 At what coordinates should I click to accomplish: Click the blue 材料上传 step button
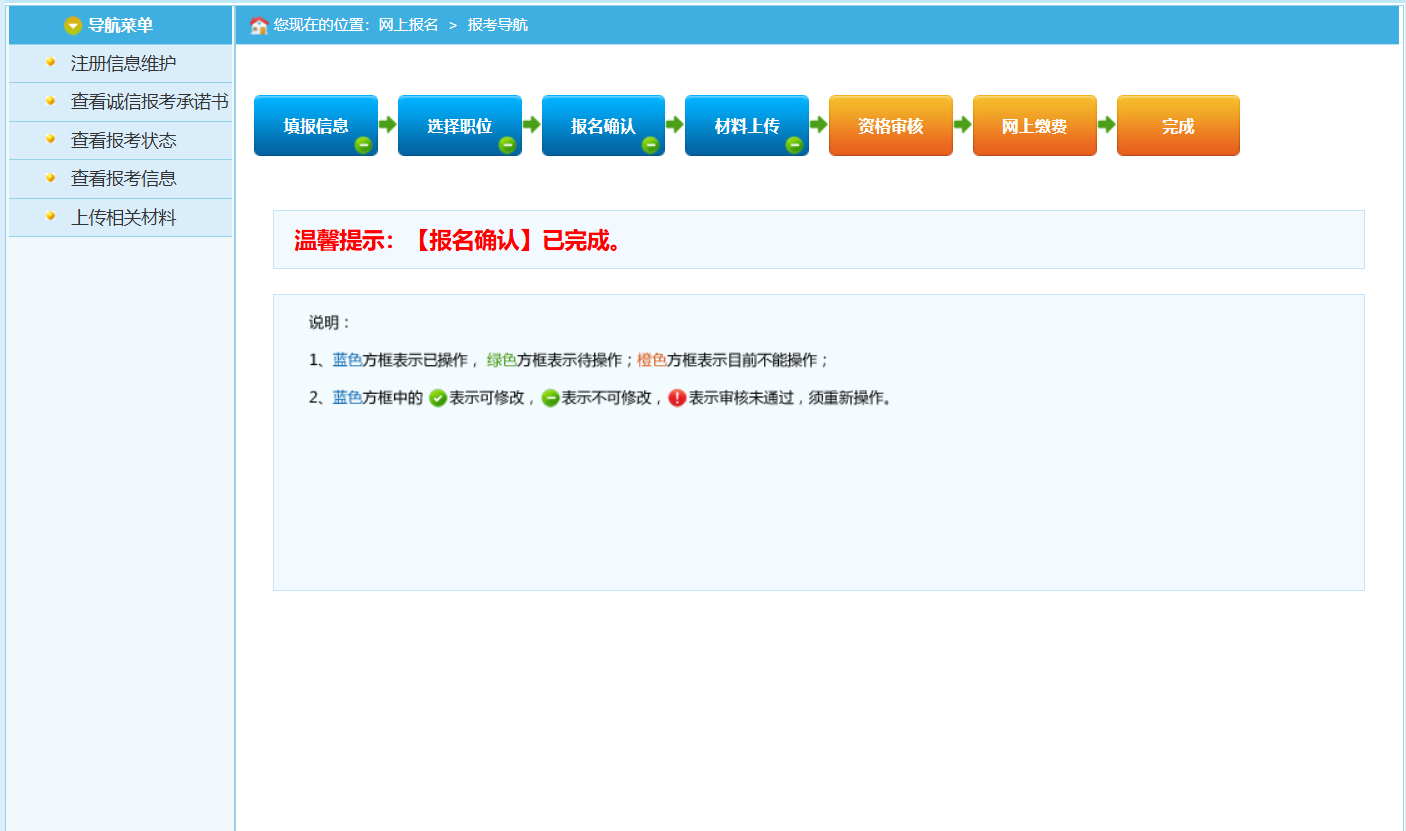tap(746, 125)
